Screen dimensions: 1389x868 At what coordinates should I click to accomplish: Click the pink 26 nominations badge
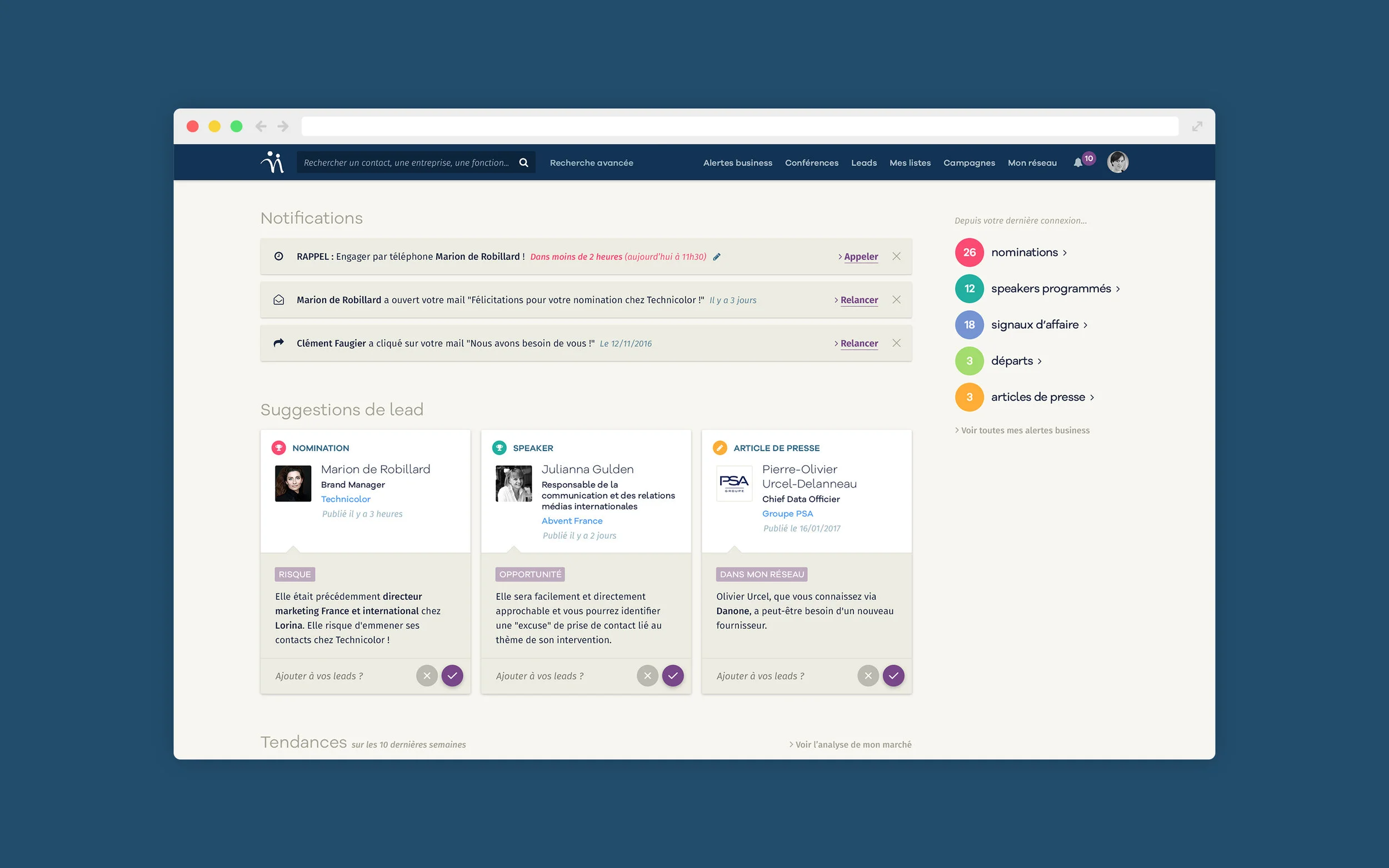(970, 253)
